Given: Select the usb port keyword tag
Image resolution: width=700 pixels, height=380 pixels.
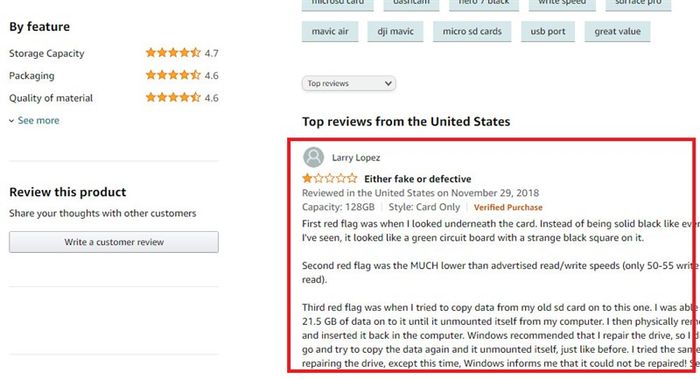Looking at the screenshot, I should tap(548, 32).
